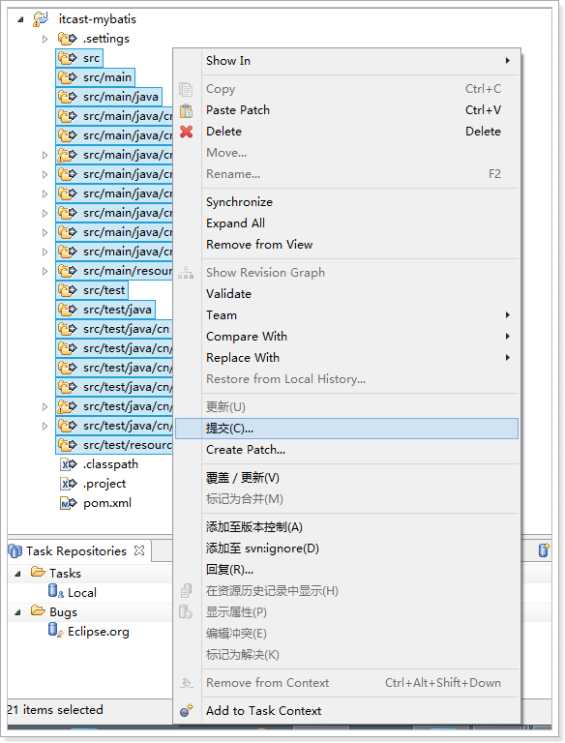Viewport: 565px width, 743px height.
Task: Click the Task Repositories view icon
Action: coord(15,551)
